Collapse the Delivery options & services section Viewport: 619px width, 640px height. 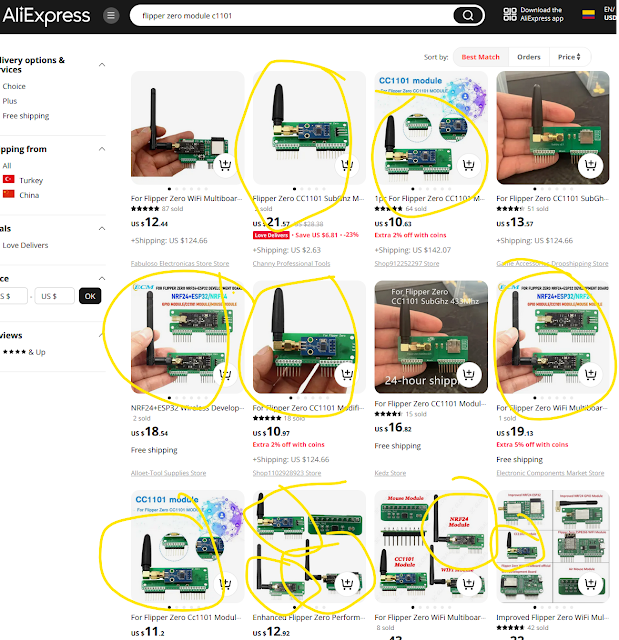point(102,64)
